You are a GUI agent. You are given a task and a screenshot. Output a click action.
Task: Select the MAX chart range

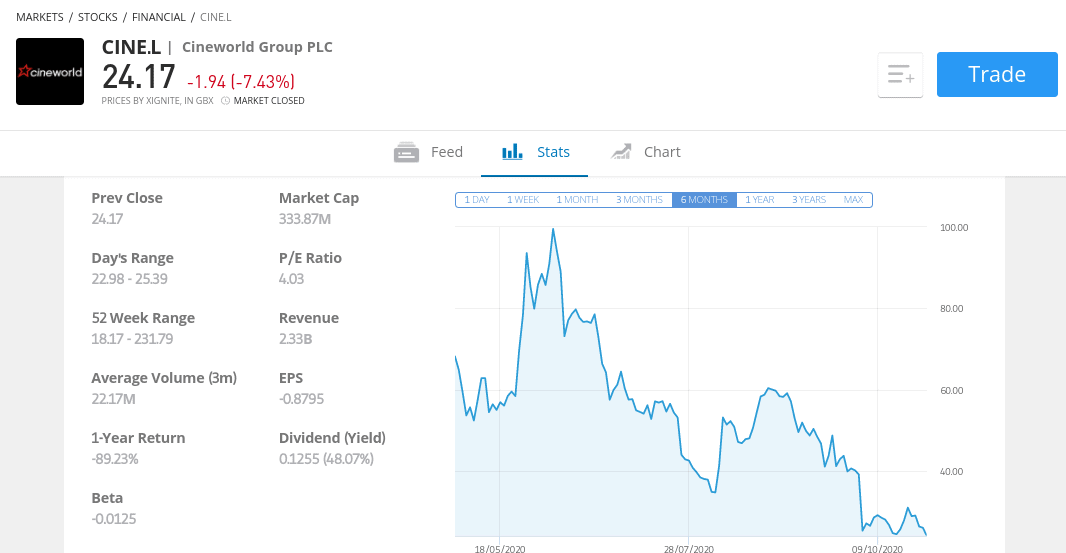(853, 200)
